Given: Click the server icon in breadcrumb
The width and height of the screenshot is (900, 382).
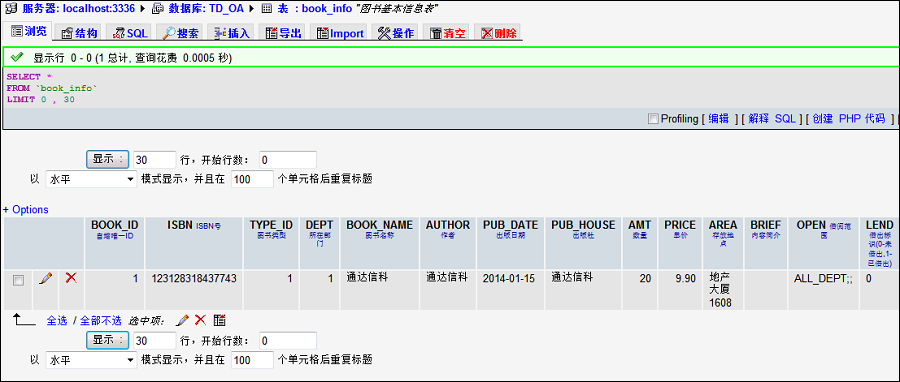Looking at the screenshot, I should click(x=10, y=9).
